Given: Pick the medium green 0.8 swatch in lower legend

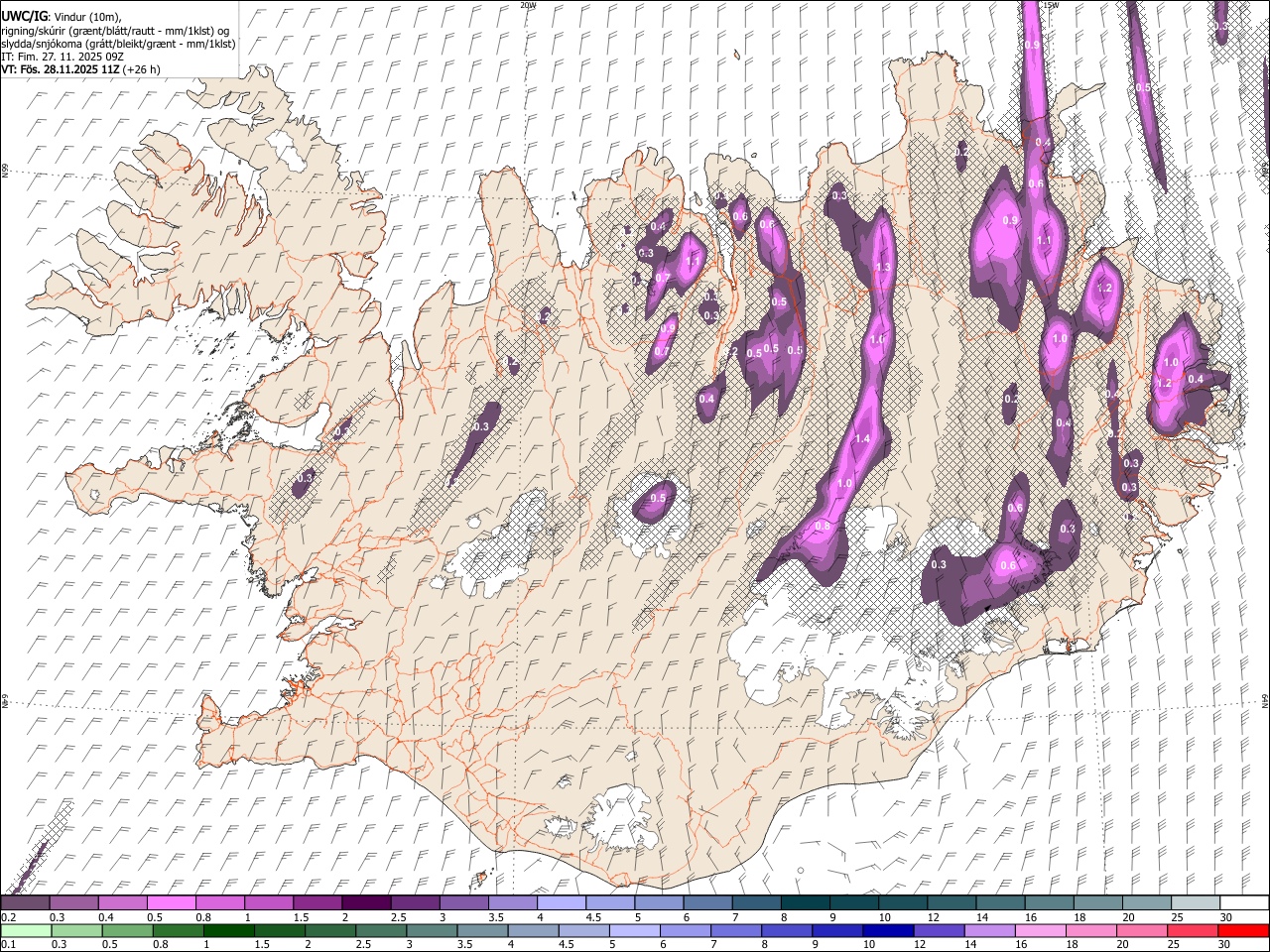Looking at the screenshot, I should (179, 930).
